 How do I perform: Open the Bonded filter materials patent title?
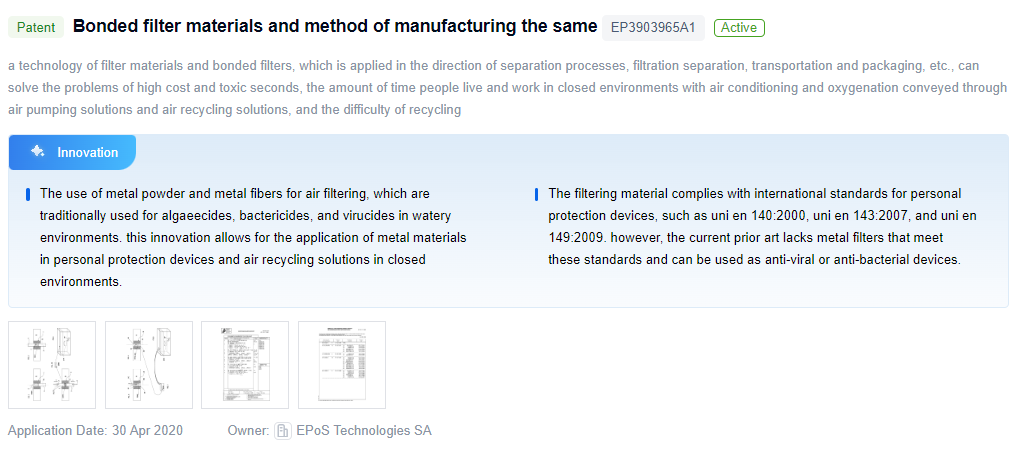click(335, 26)
